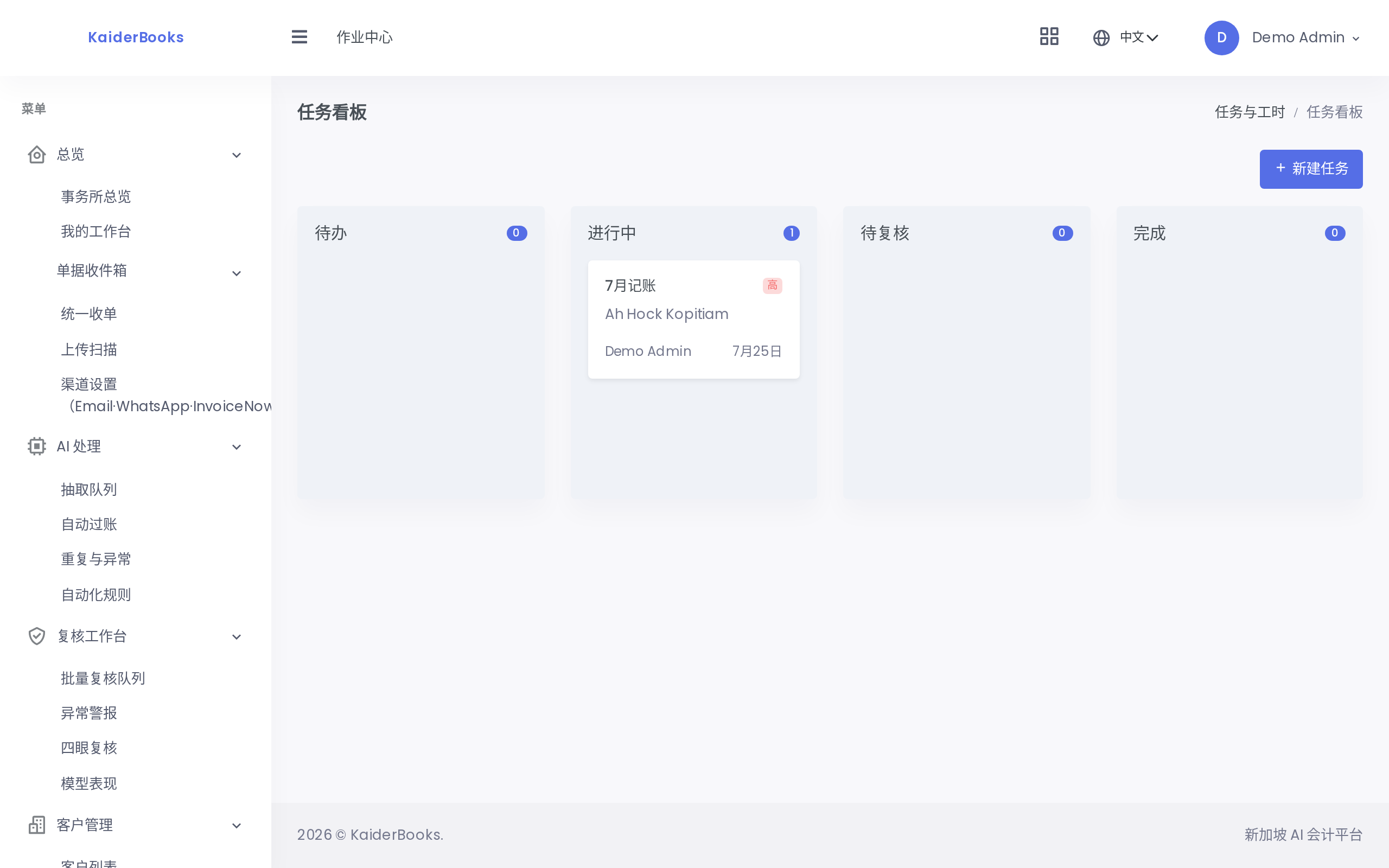Image resolution: width=1389 pixels, height=868 pixels.
Task: Click the 待复核 column header
Action: (x=885, y=233)
